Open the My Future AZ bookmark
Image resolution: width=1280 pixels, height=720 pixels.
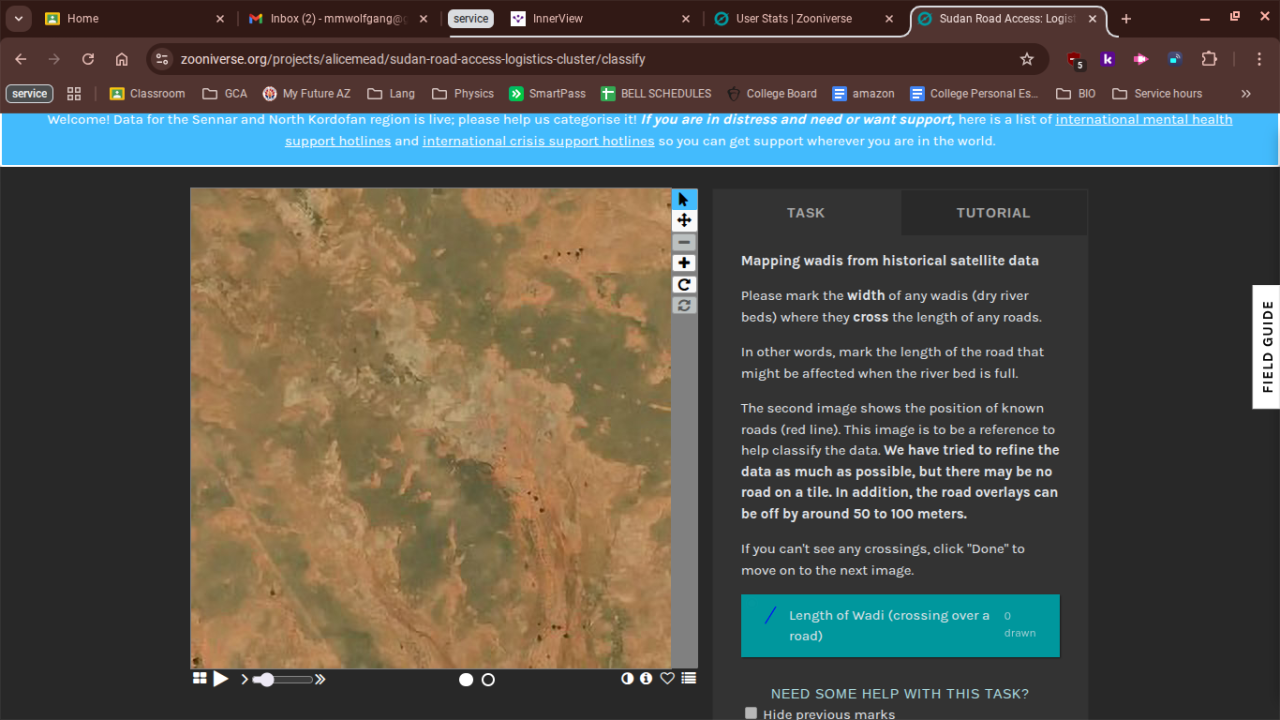307,93
